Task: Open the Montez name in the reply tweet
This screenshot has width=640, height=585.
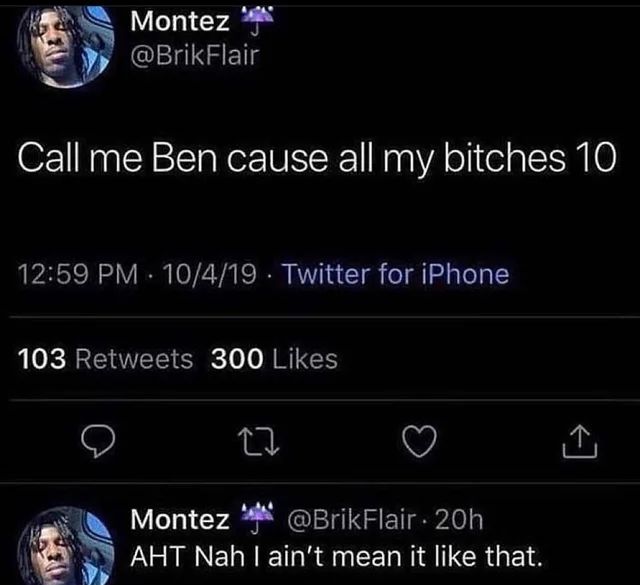Action: (x=180, y=519)
